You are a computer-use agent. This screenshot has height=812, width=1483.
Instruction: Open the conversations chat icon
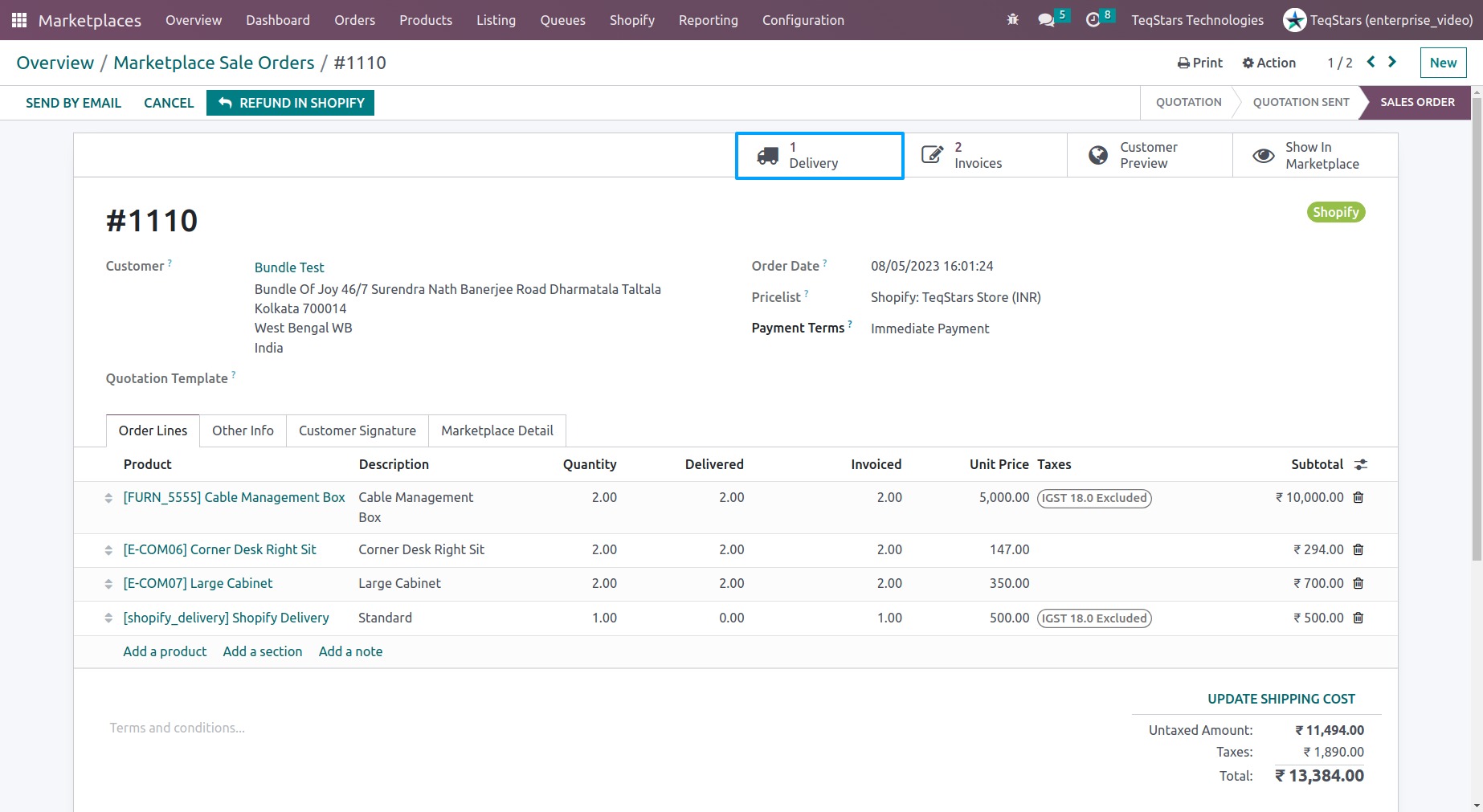point(1046,19)
